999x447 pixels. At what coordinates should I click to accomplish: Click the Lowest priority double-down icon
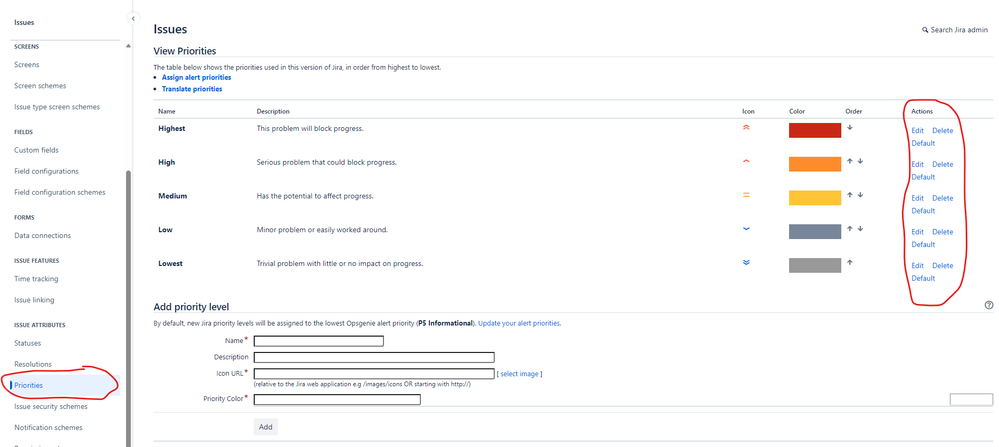tap(746, 262)
